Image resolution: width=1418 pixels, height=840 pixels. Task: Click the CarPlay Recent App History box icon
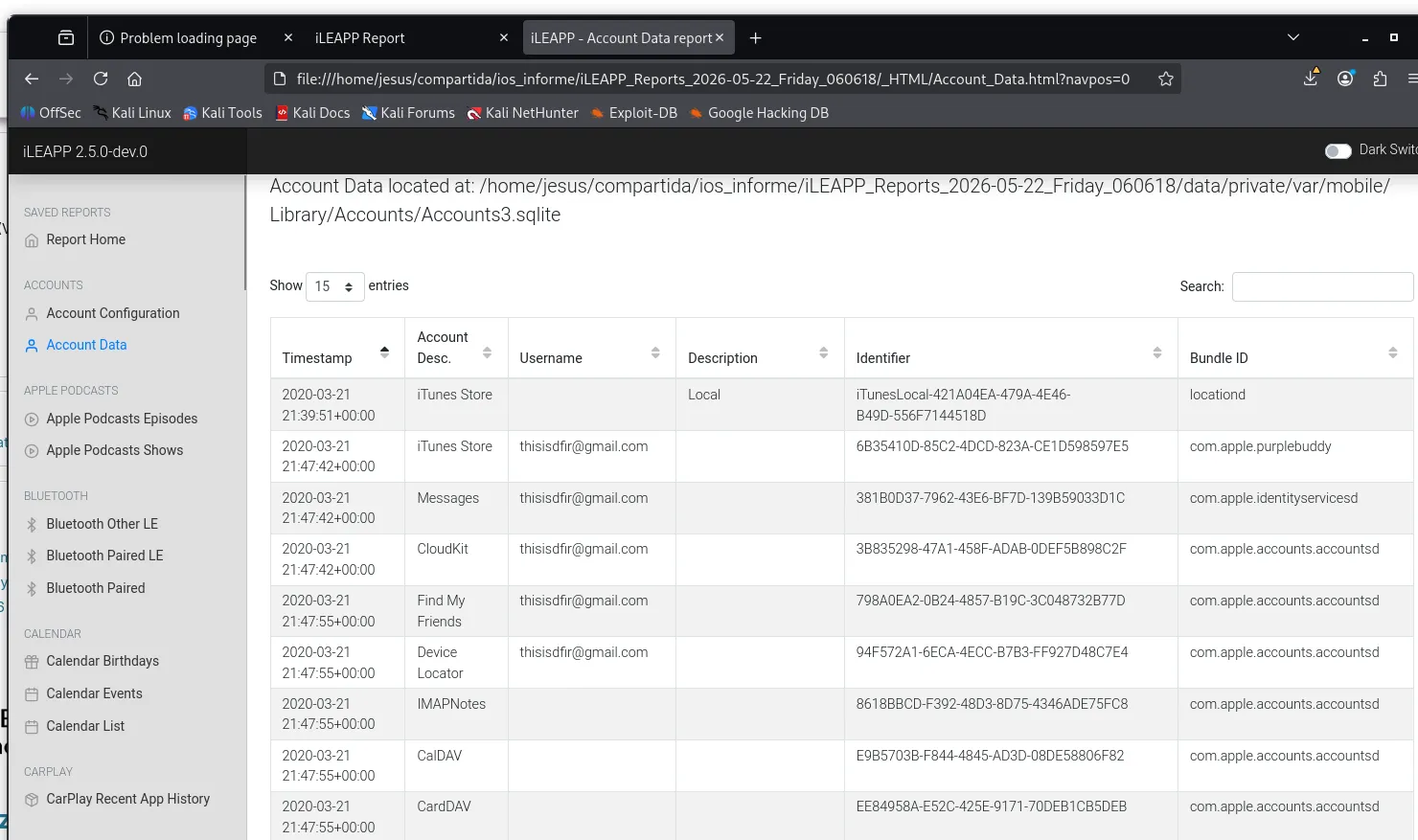pos(32,800)
